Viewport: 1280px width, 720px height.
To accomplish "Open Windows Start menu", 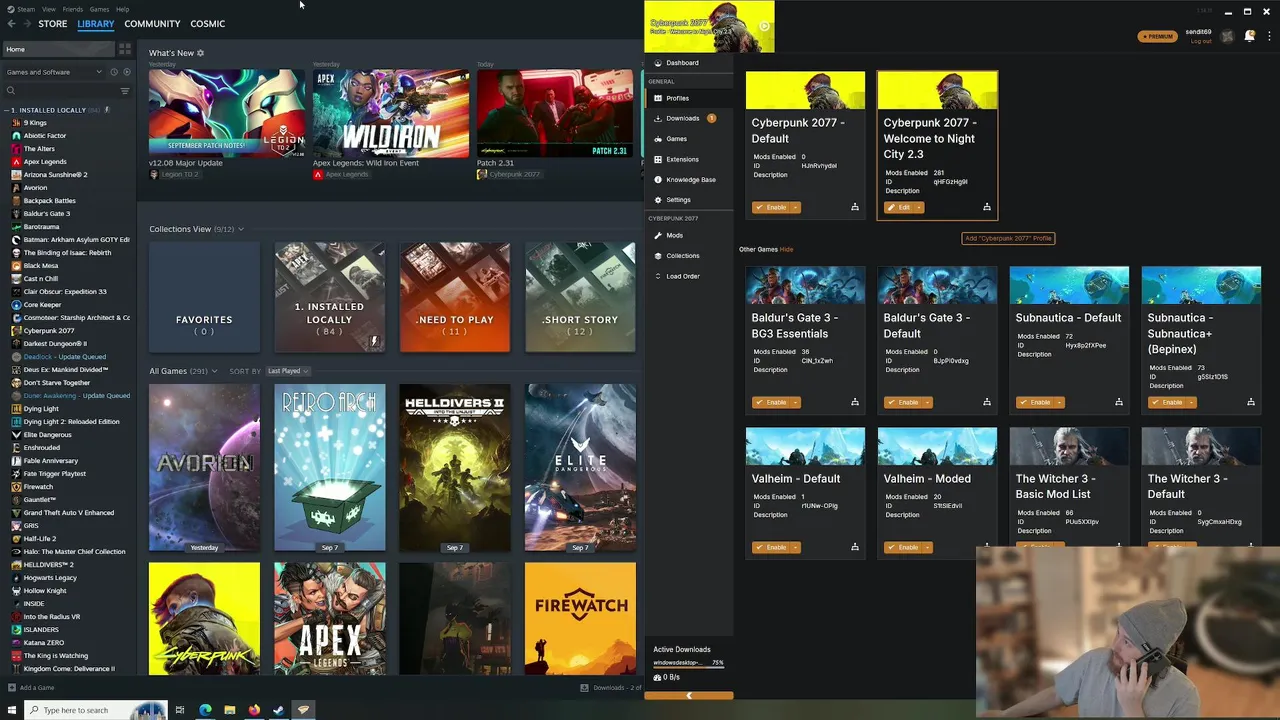I will [x=12, y=710].
